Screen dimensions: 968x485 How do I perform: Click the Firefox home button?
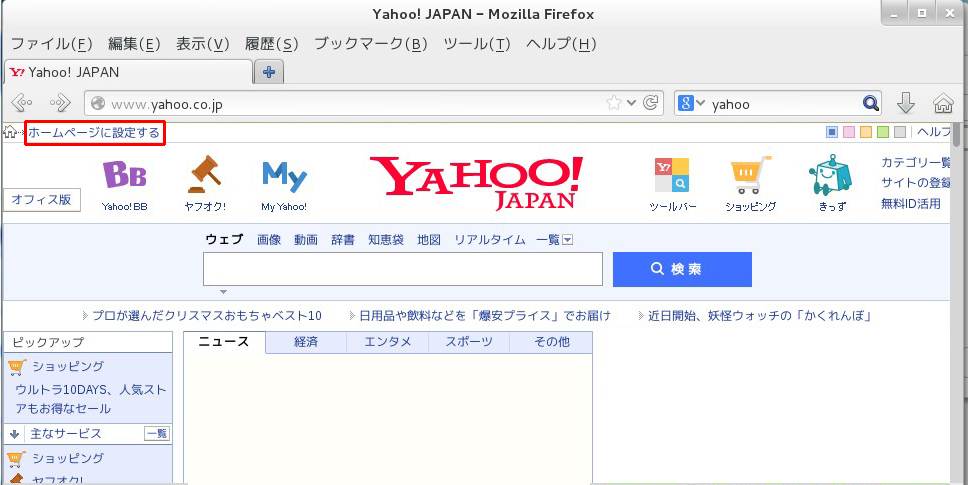(942, 103)
